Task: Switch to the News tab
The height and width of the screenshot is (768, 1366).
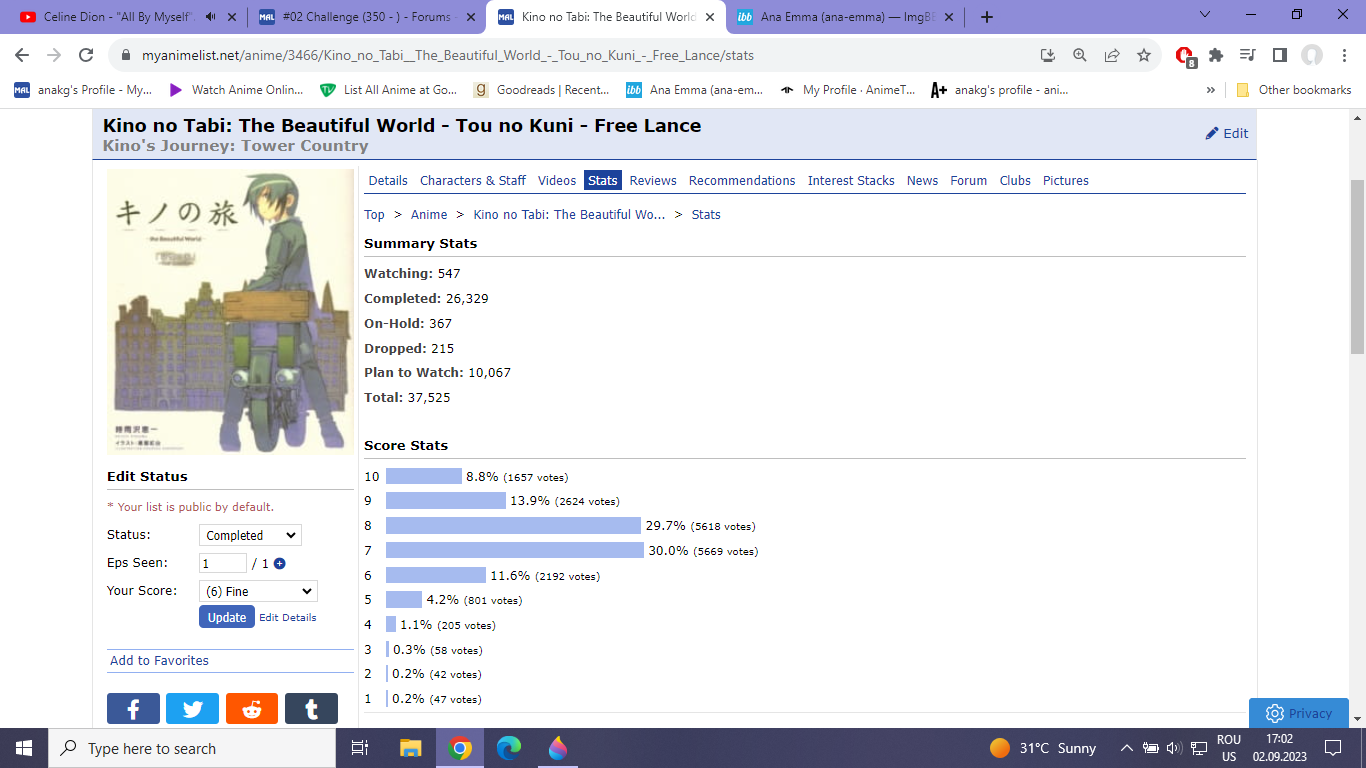Action: pos(922,181)
